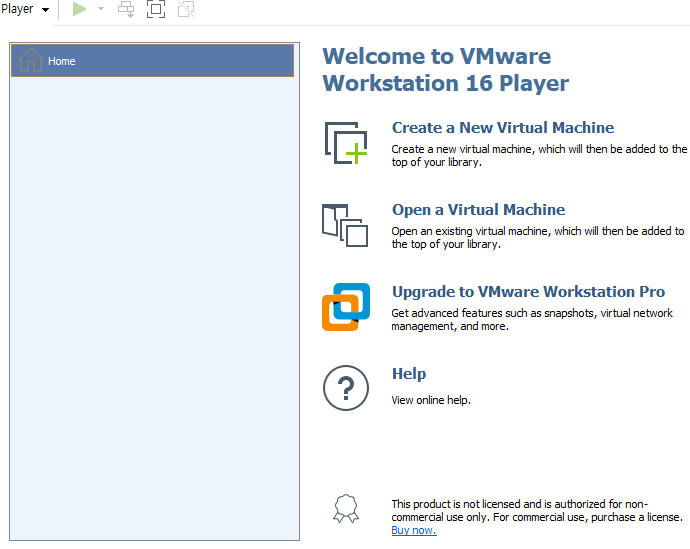Expand the power options arrow beside play

point(101,9)
